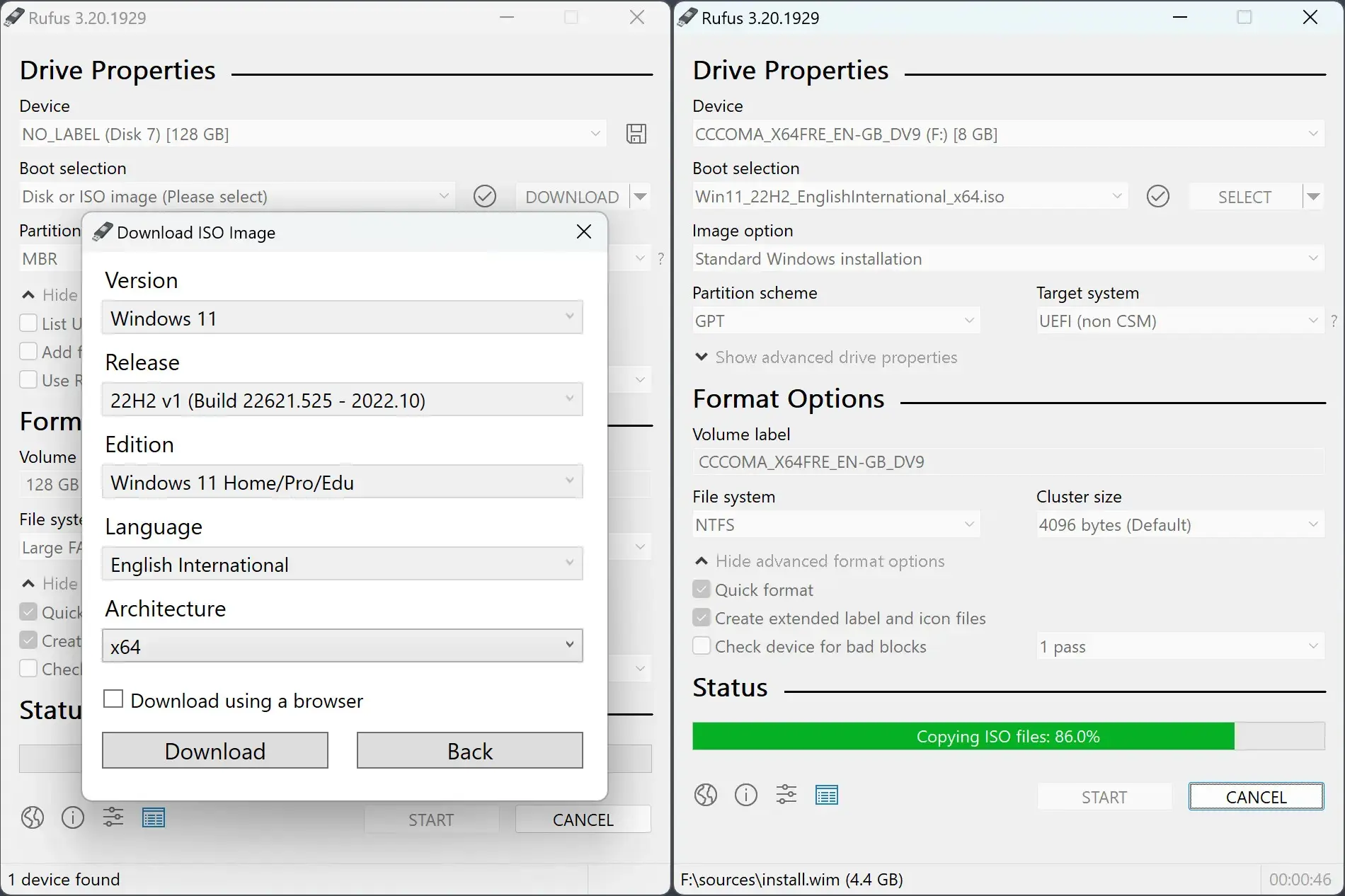Click the Download button in the ISO dialog
Image resolution: width=1345 pixels, height=896 pixels.
pyautogui.click(x=215, y=750)
